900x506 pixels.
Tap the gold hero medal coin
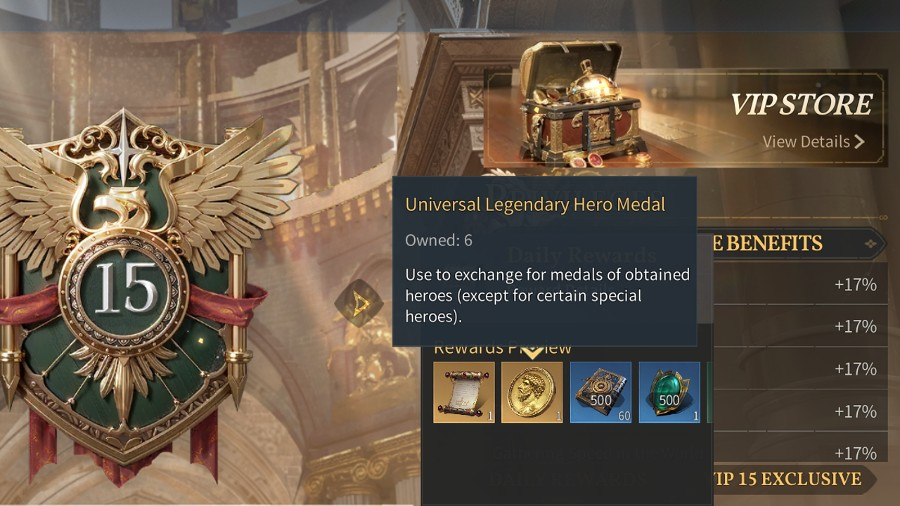tap(532, 392)
